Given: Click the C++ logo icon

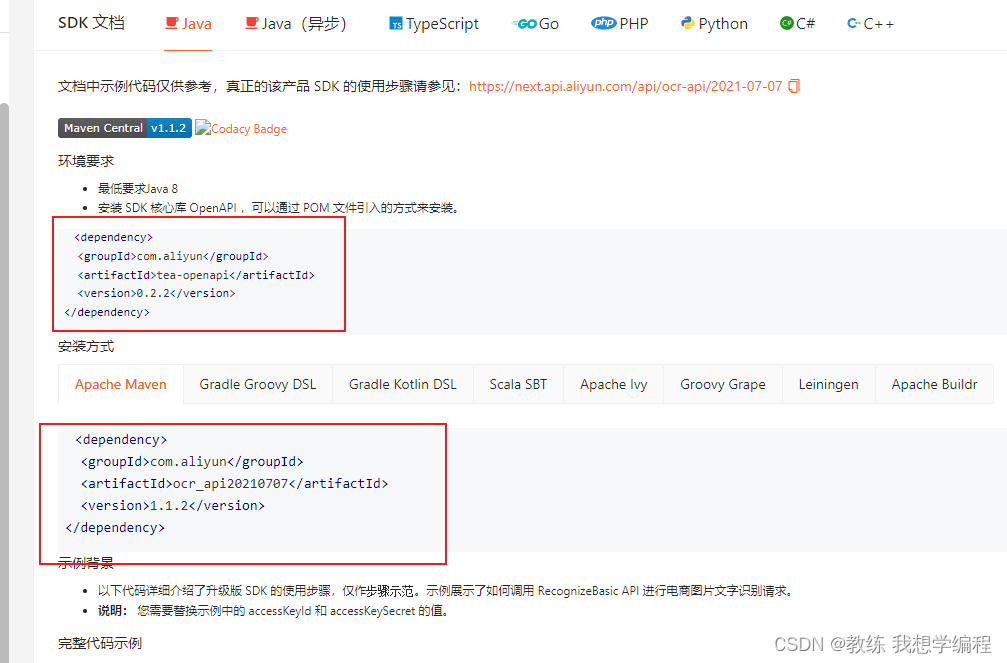Looking at the screenshot, I should (x=854, y=24).
